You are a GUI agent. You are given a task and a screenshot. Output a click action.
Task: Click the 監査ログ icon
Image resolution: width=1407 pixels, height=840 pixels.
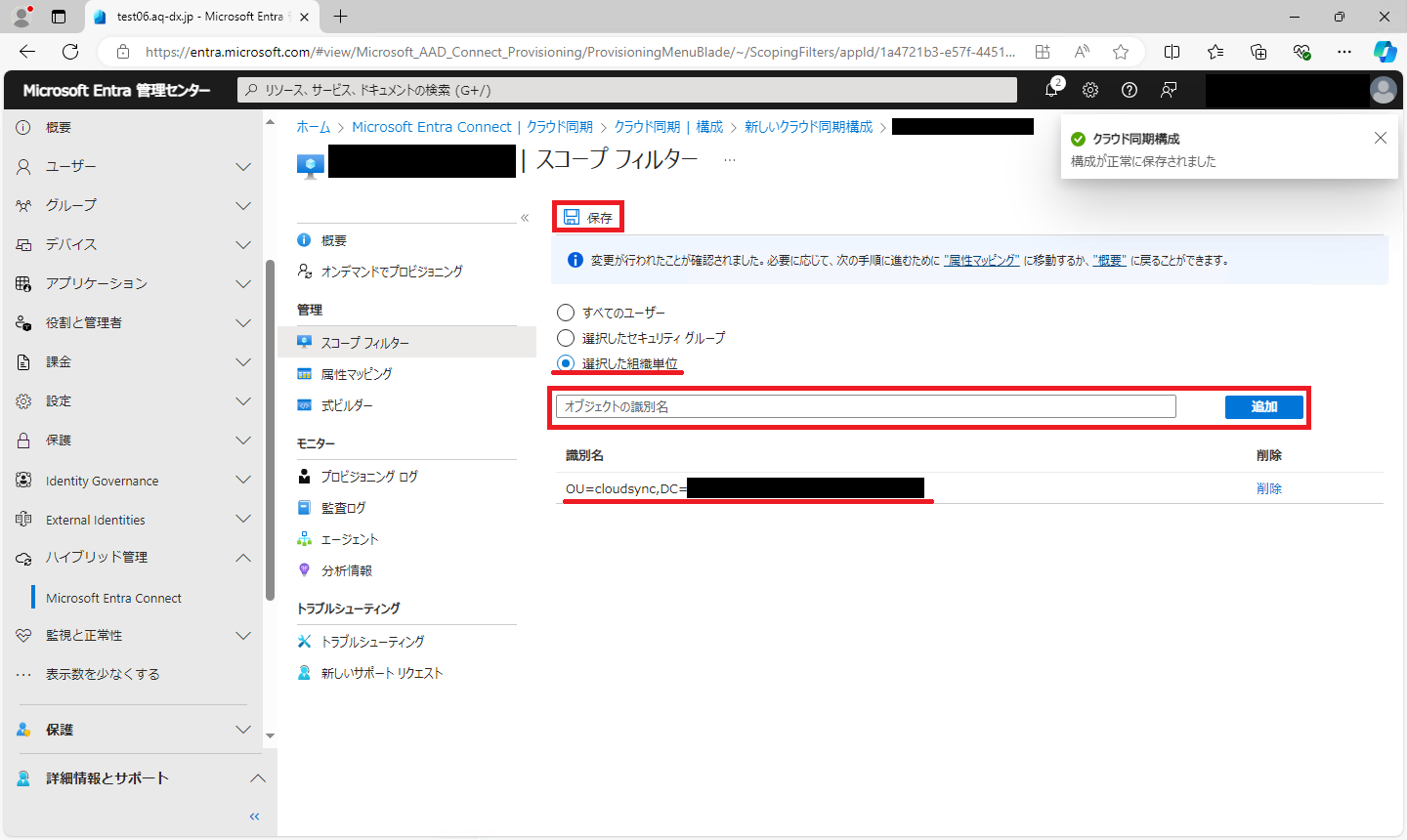(305, 508)
